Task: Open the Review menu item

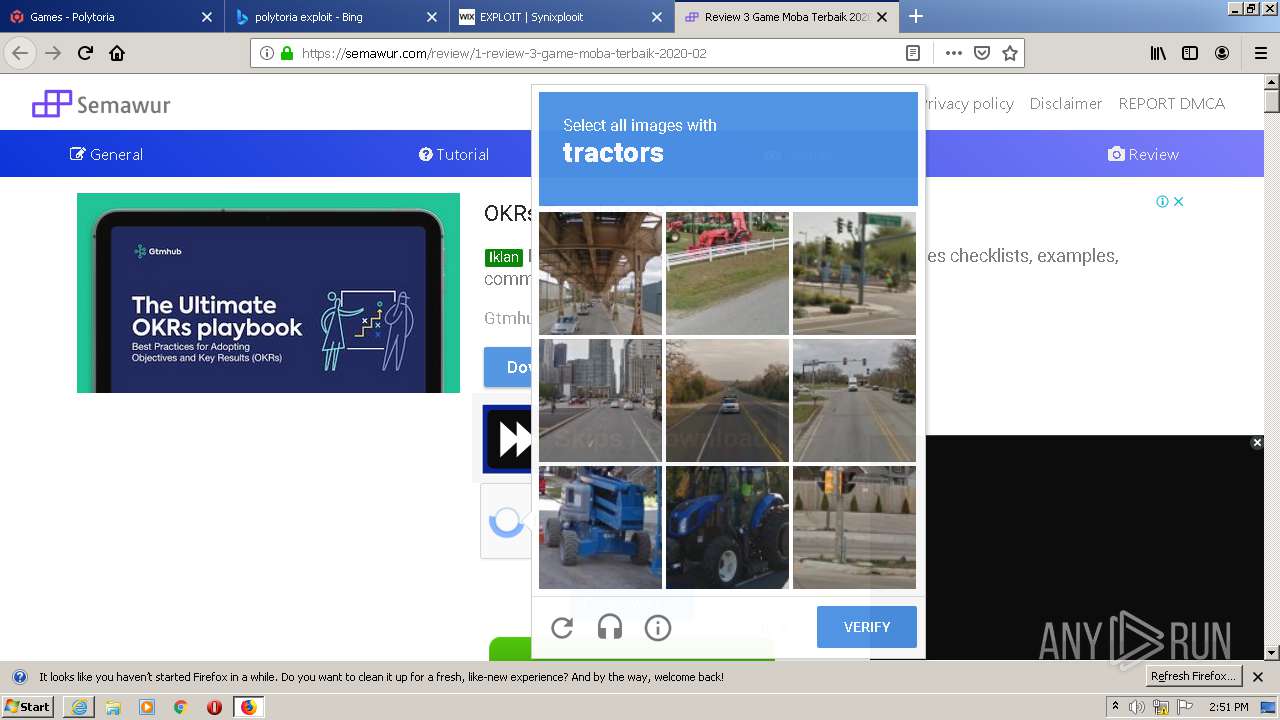Action: click(x=1143, y=154)
